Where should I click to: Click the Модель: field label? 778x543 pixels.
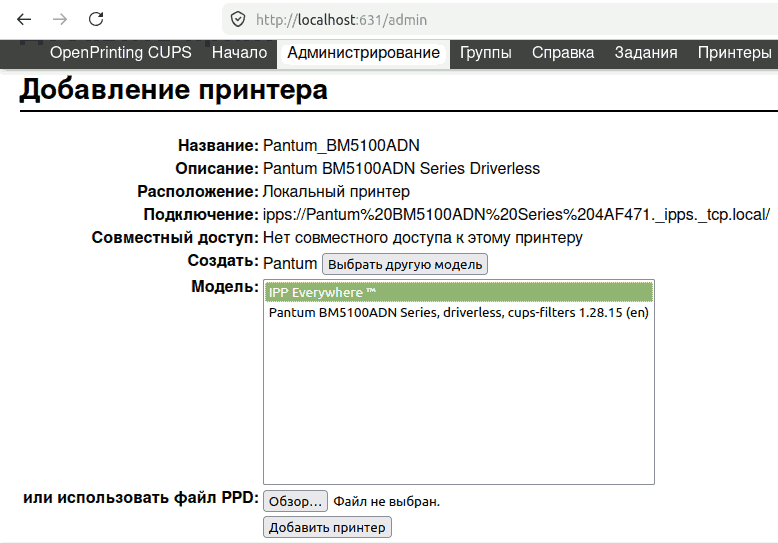(x=225, y=286)
